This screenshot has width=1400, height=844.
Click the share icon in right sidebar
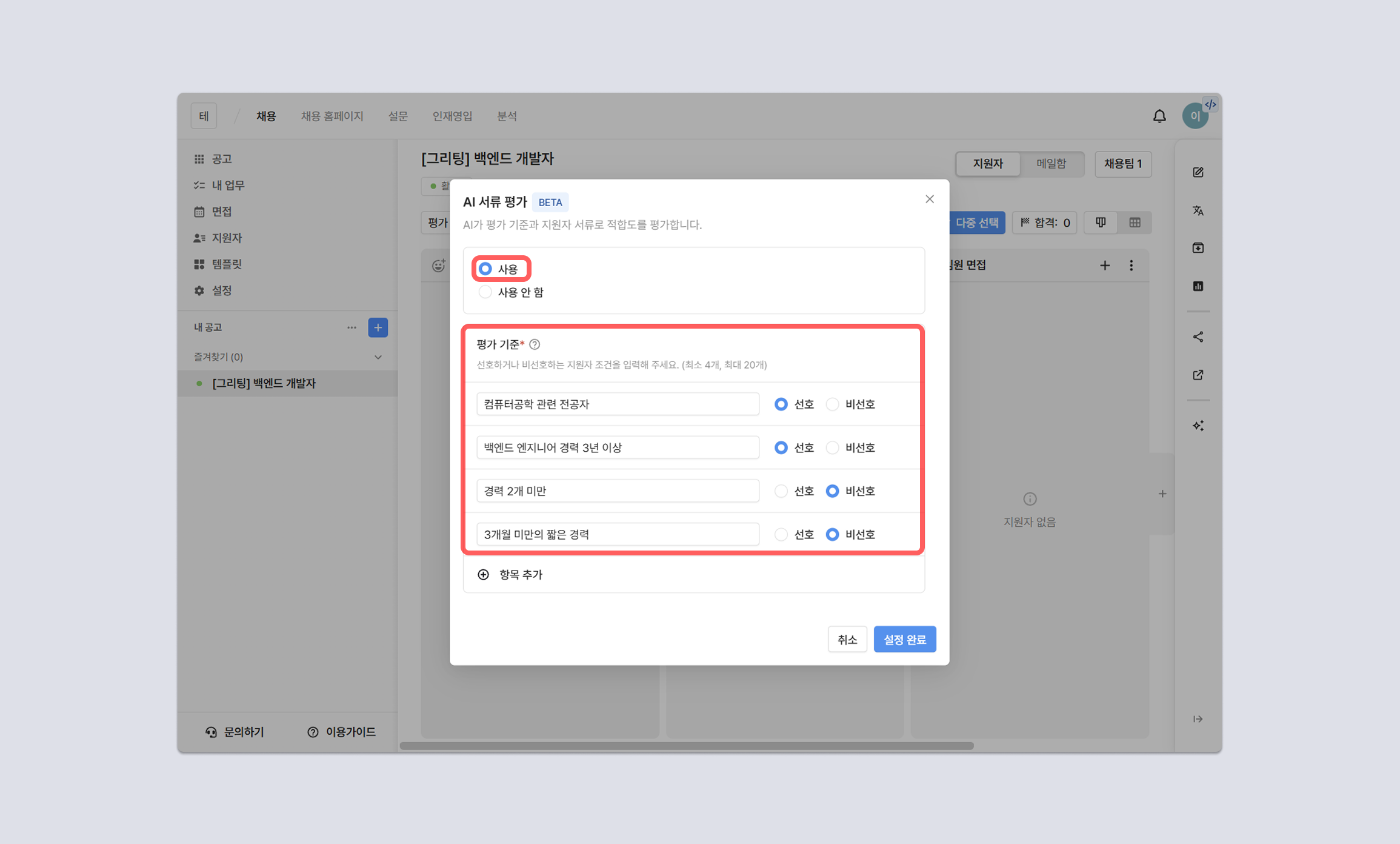point(1198,337)
